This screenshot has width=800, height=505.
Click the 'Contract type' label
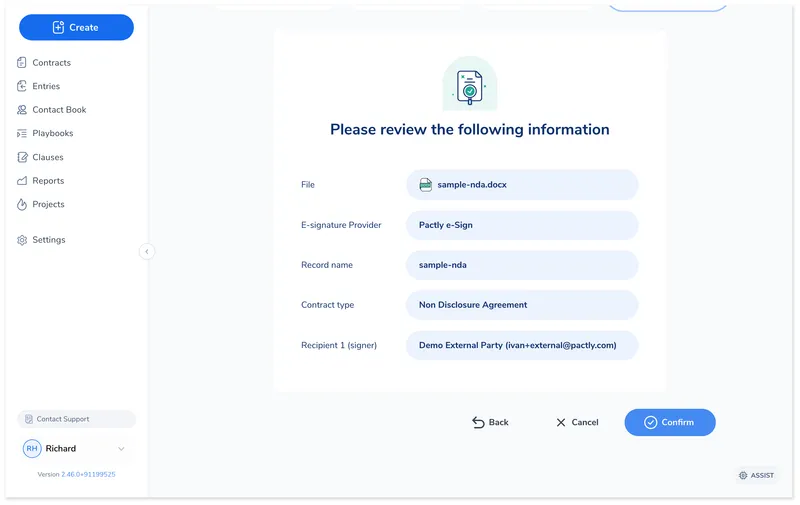point(327,305)
